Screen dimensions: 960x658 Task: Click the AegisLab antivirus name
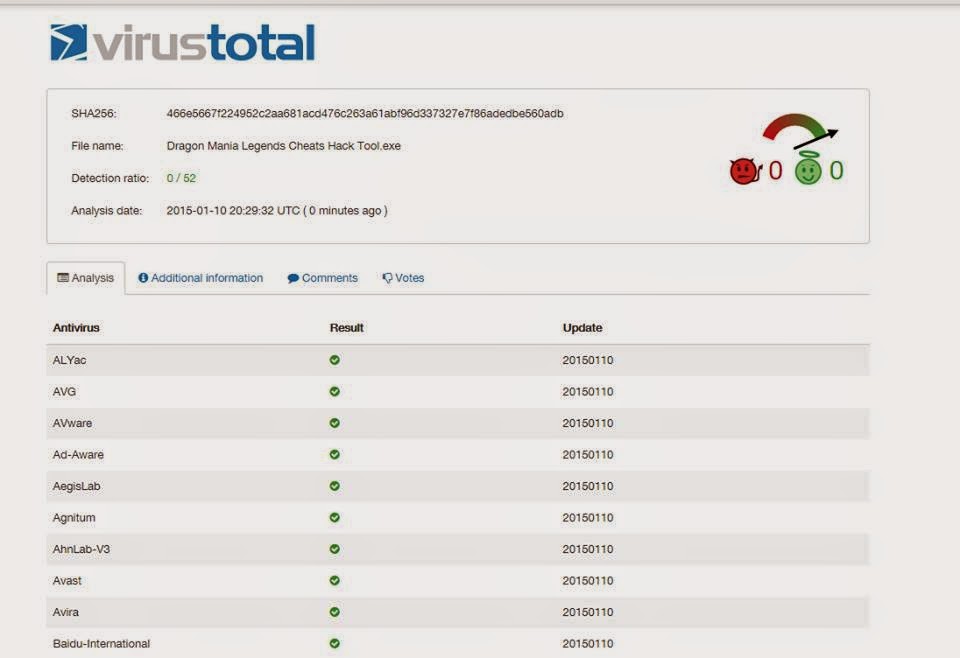click(77, 486)
